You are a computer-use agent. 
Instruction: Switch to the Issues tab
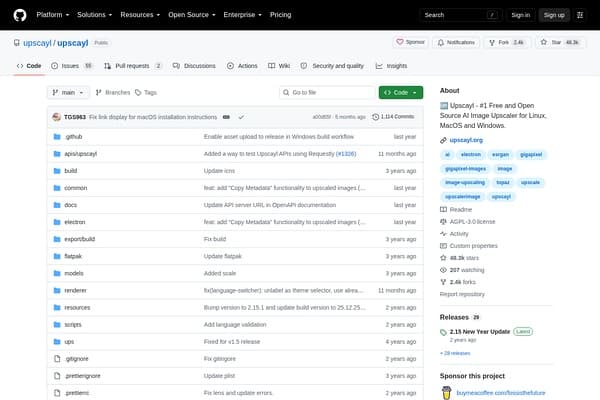[x=72, y=66]
